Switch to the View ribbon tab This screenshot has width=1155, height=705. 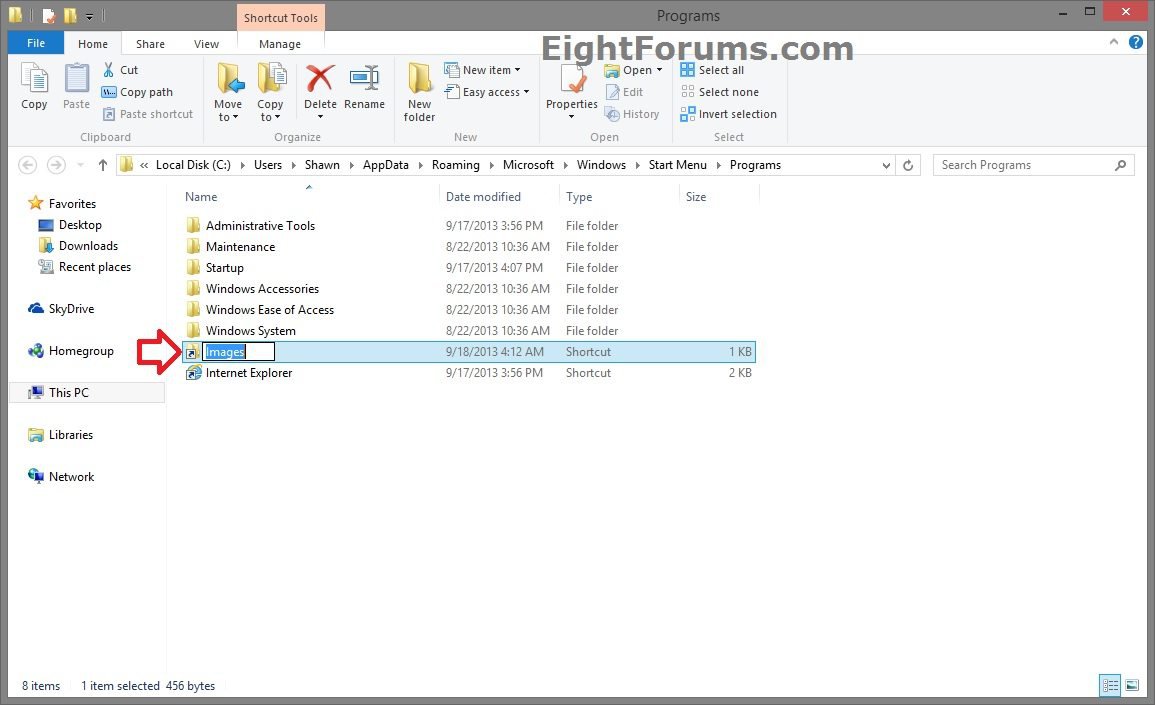pos(206,44)
